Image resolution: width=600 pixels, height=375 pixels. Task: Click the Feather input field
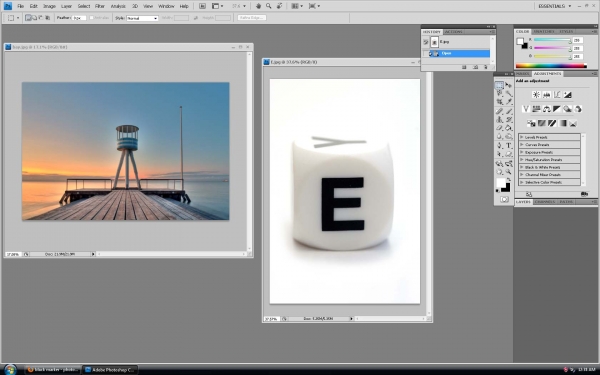point(80,18)
